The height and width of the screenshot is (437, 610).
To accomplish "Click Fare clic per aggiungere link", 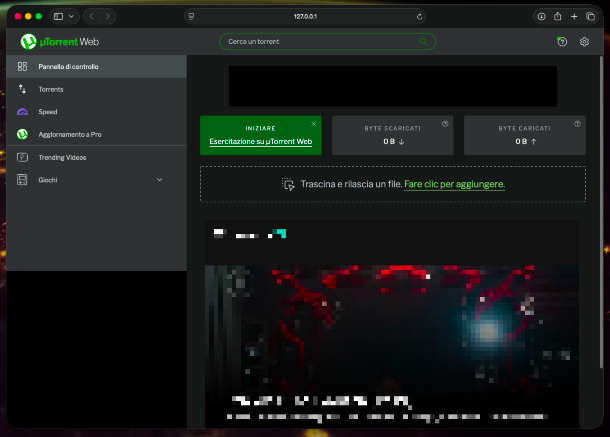I will [454, 184].
